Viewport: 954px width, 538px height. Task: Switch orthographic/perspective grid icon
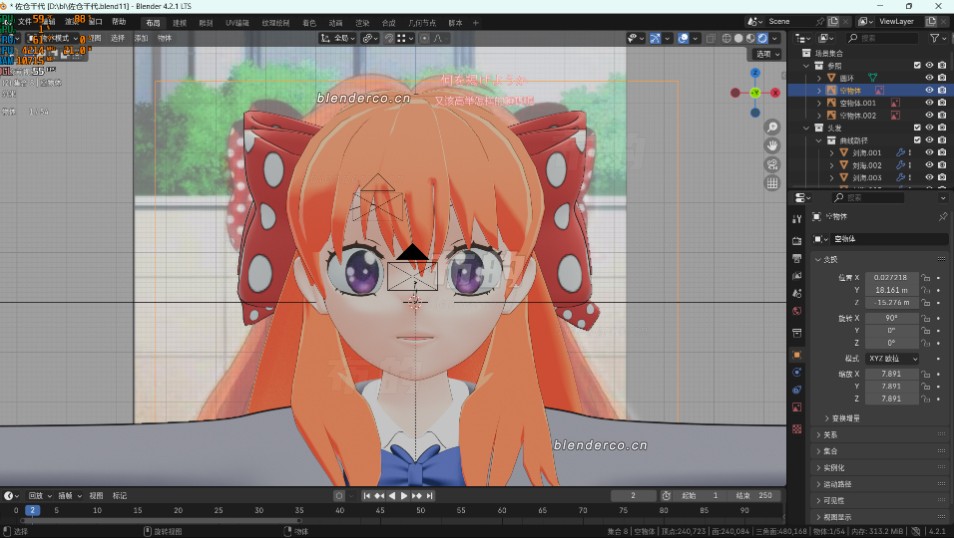click(772, 183)
